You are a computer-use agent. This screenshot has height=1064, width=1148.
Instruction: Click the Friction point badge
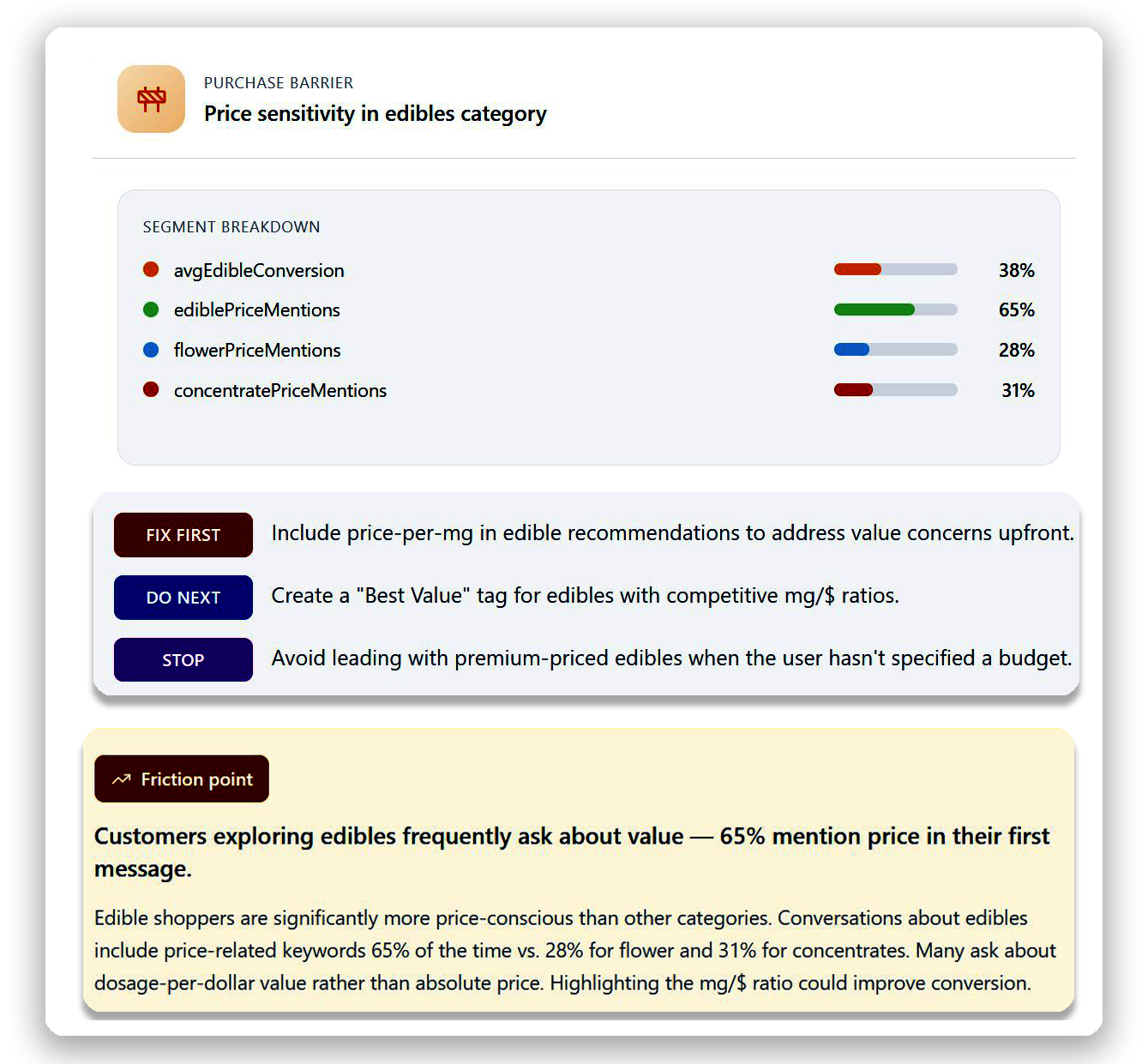point(181,778)
